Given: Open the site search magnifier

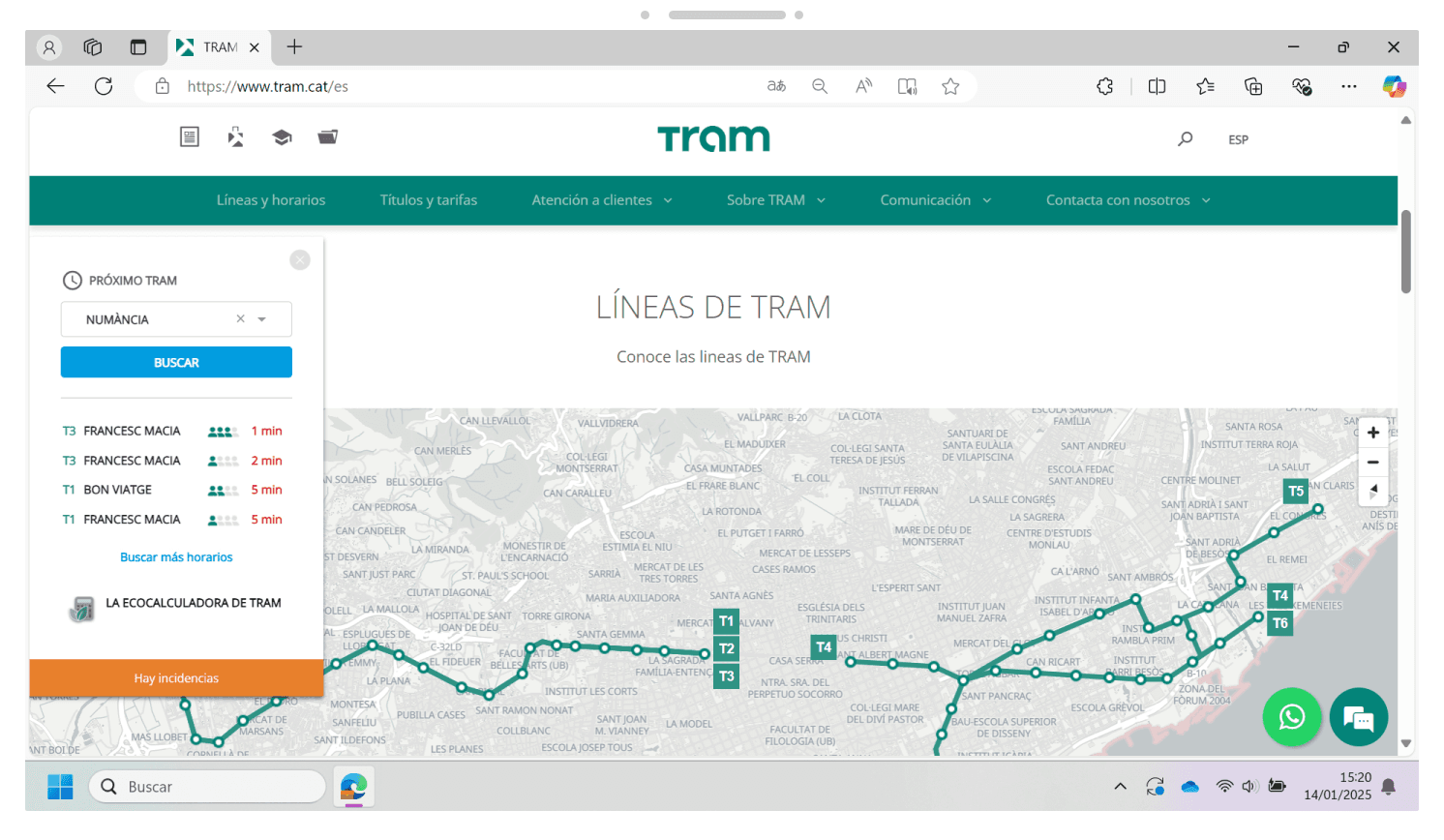Looking at the screenshot, I should click(x=1185, y=139).
